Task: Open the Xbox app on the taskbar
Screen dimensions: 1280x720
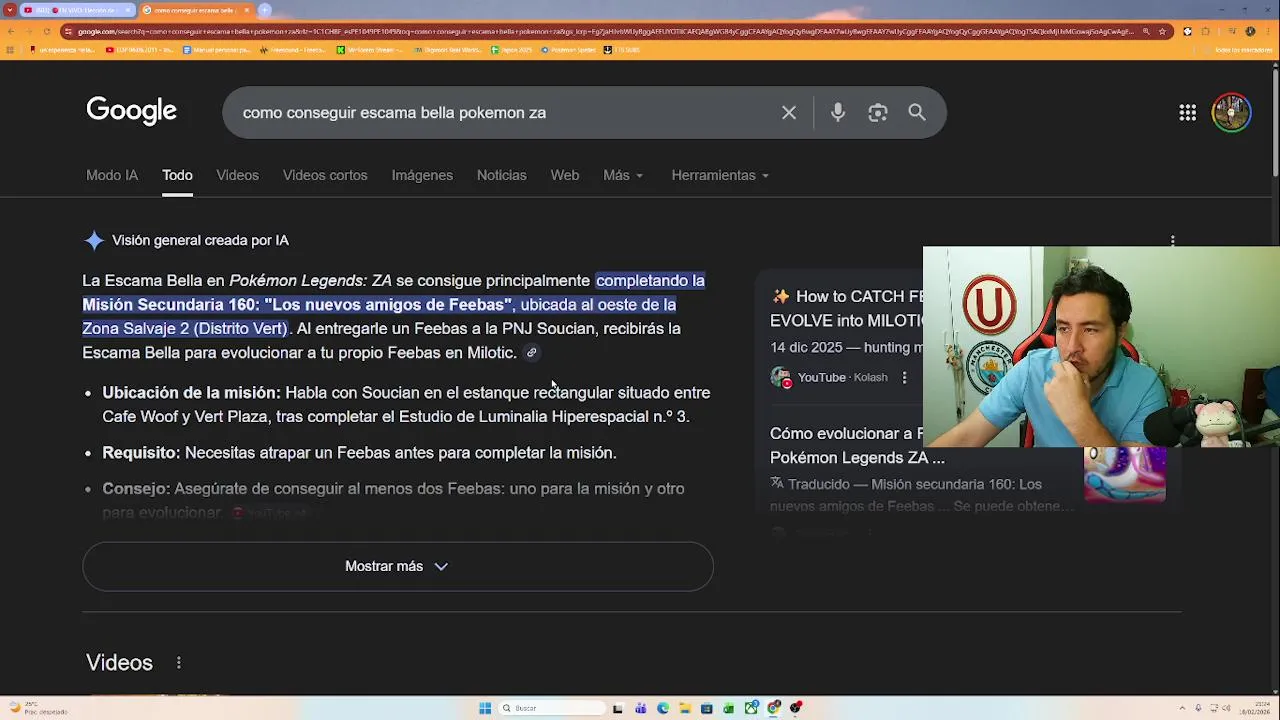Action: click(x=751, y=708)
